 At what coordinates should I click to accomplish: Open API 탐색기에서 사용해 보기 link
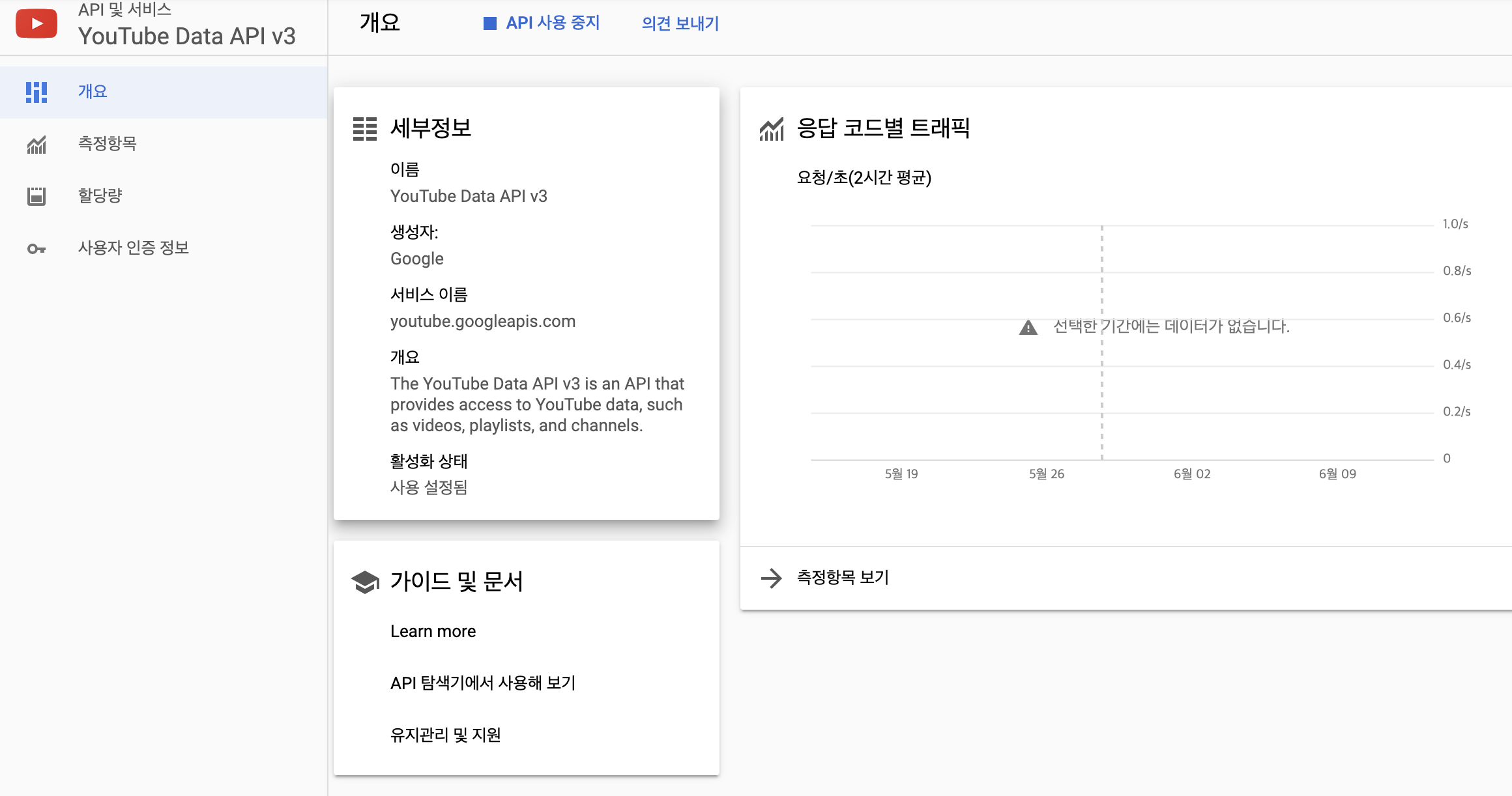click(x=483, y=683)
